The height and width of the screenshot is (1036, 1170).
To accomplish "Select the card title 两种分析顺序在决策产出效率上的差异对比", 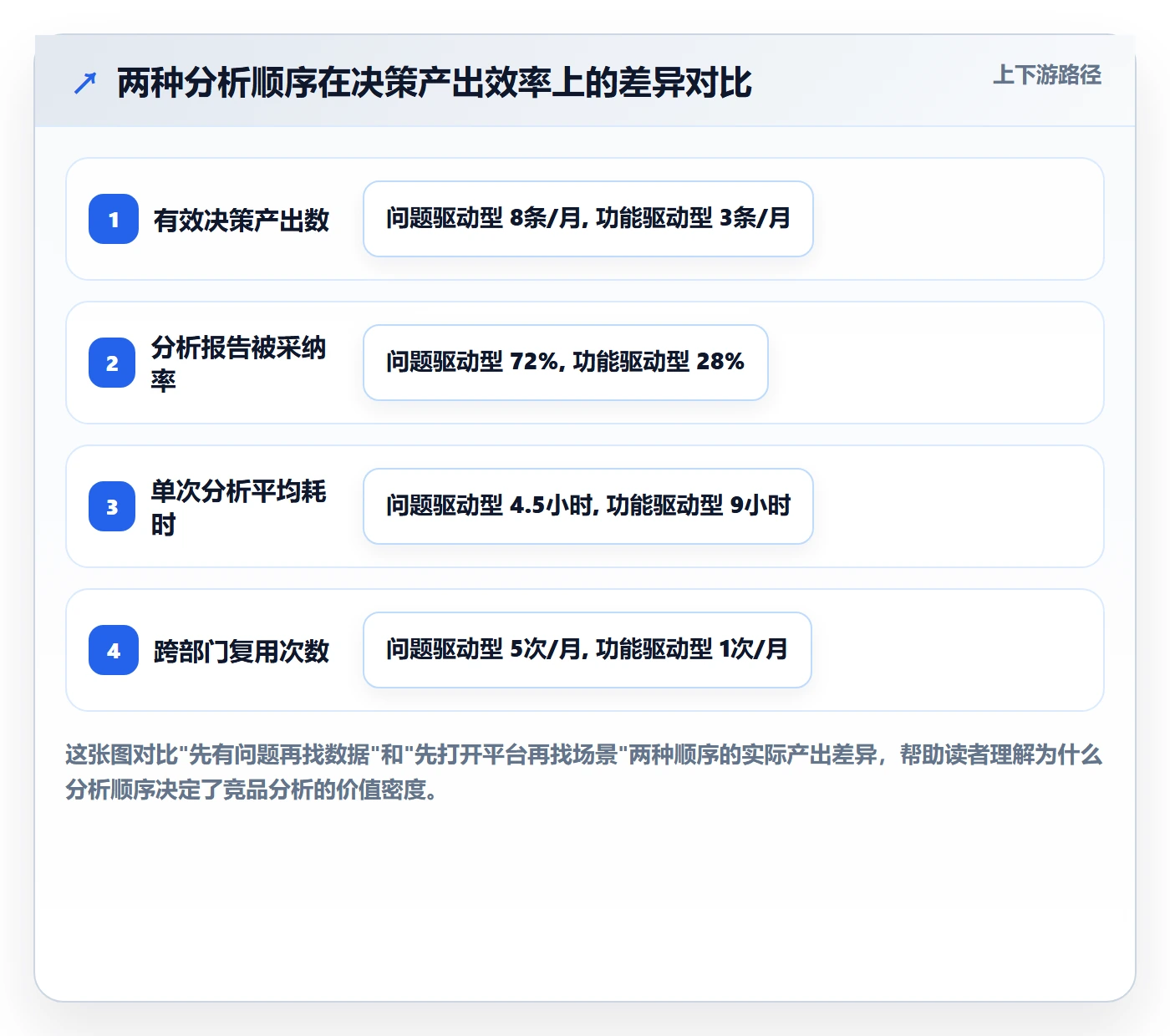I will tap(434, 83).
